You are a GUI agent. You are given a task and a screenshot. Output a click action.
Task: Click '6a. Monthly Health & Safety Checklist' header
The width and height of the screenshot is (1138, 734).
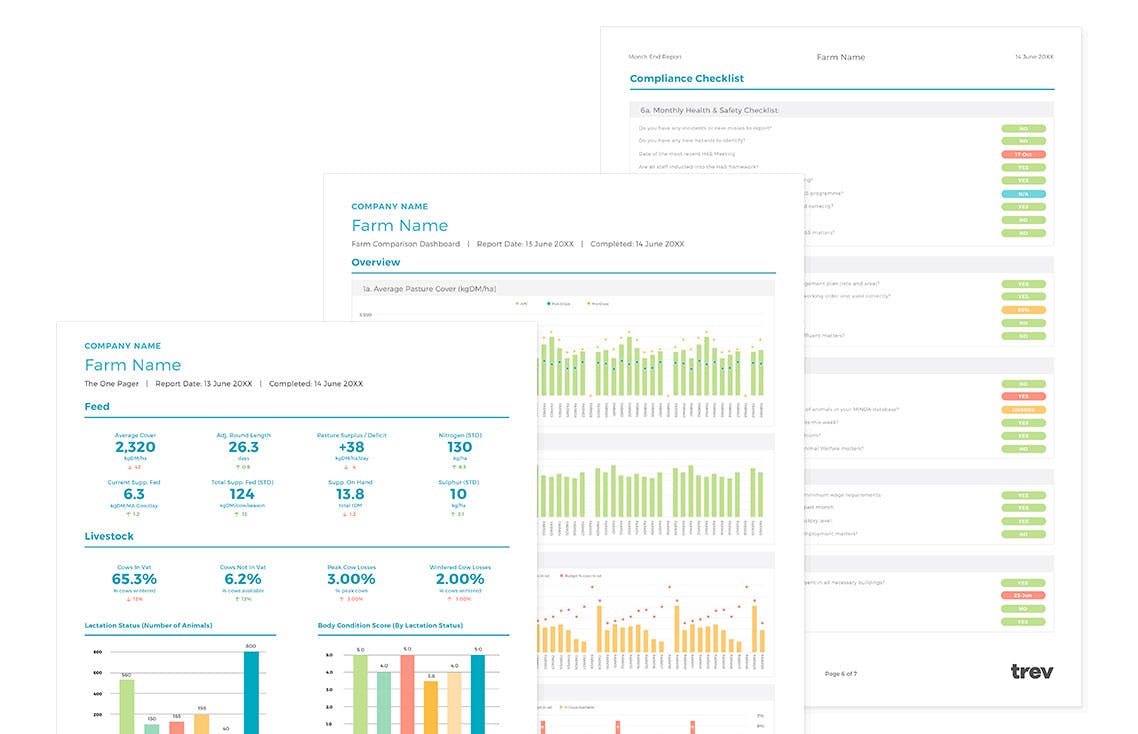tap(709, 110)
